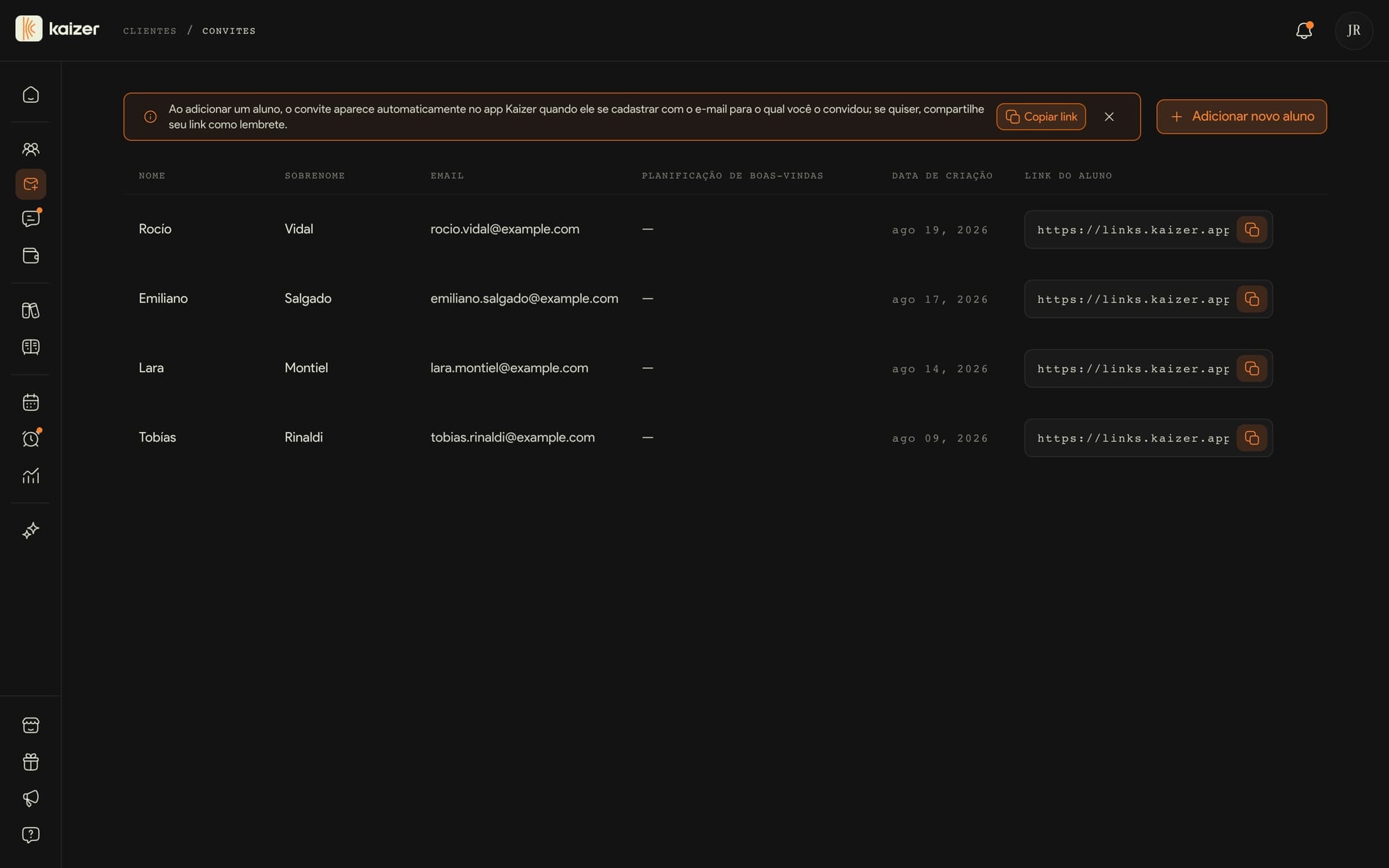Click the Link do aluno column header
Viewport: 1389px width, 868px height.
coord(1068,176)
